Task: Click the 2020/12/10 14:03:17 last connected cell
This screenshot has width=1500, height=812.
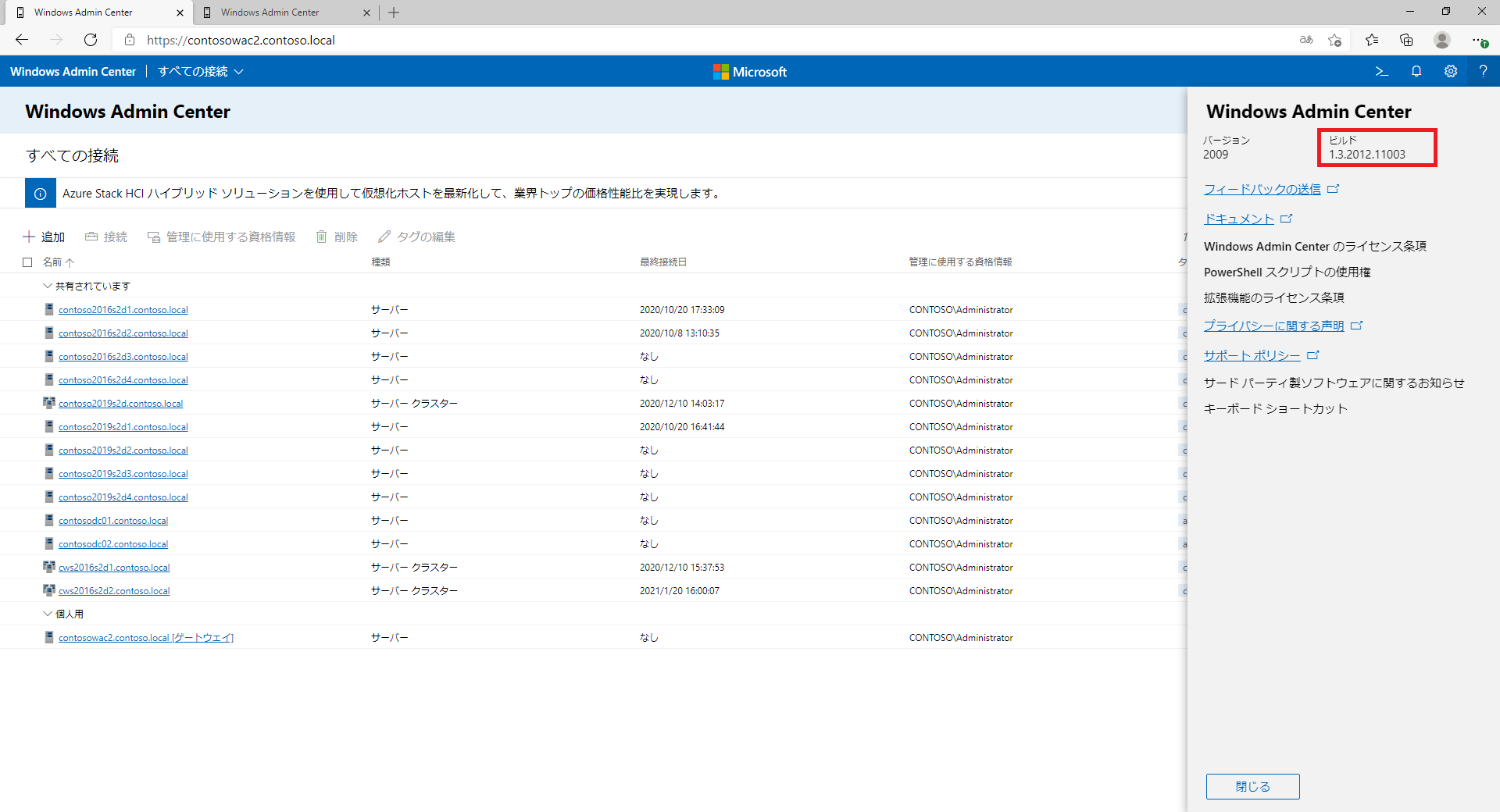Action: pyautogui.click(x=682, y=404)
